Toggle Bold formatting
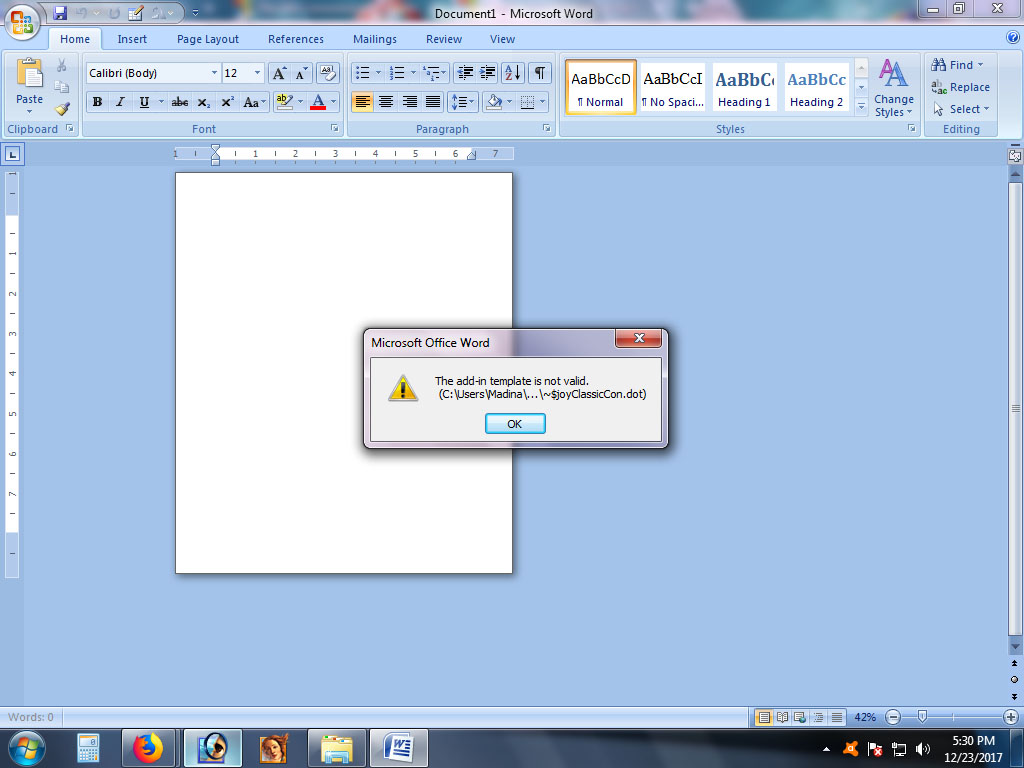 coord(97,102)
